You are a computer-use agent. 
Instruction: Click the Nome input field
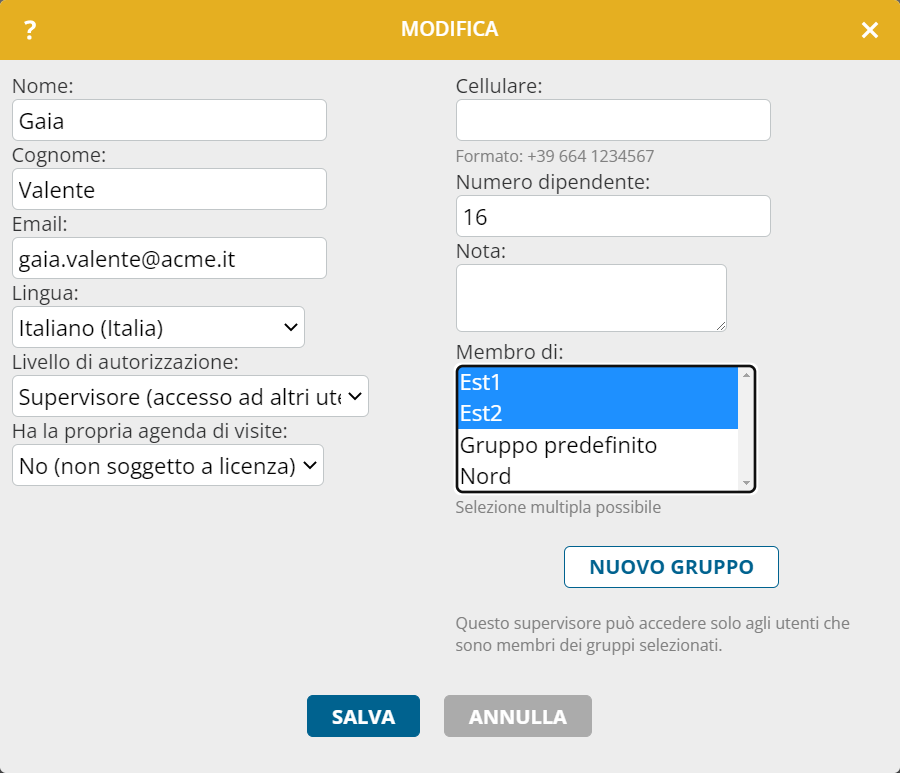(169, 120)
